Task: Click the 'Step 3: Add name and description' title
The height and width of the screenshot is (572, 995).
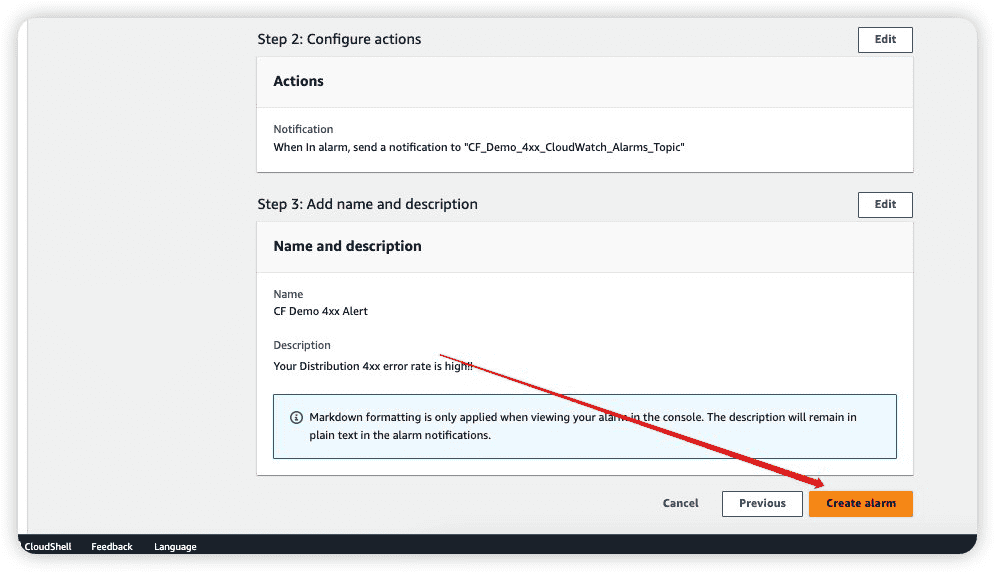Action: (367, 204)
